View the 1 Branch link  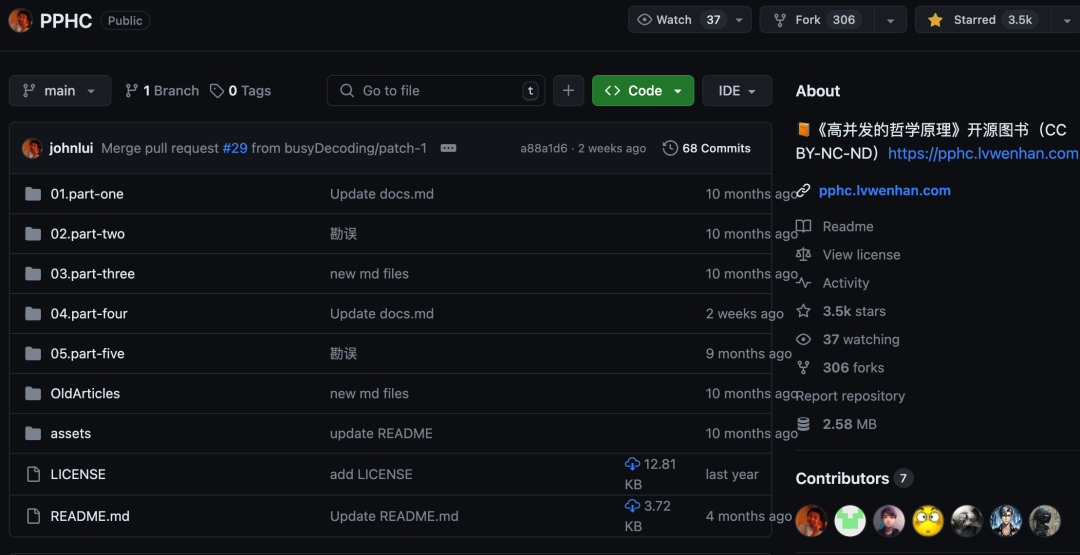click(x=162, y=90)
